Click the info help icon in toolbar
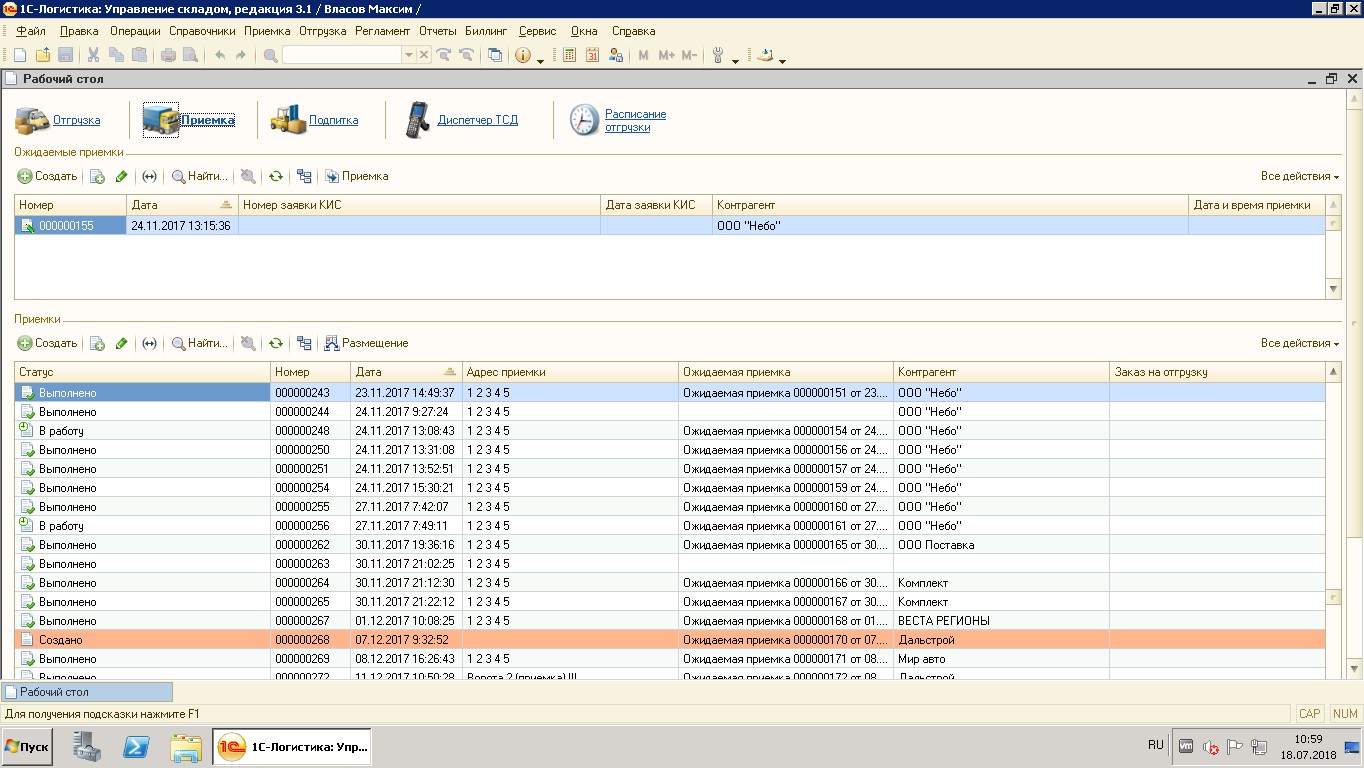Viewport: 1364px width, 768px height. pos(523,55)
